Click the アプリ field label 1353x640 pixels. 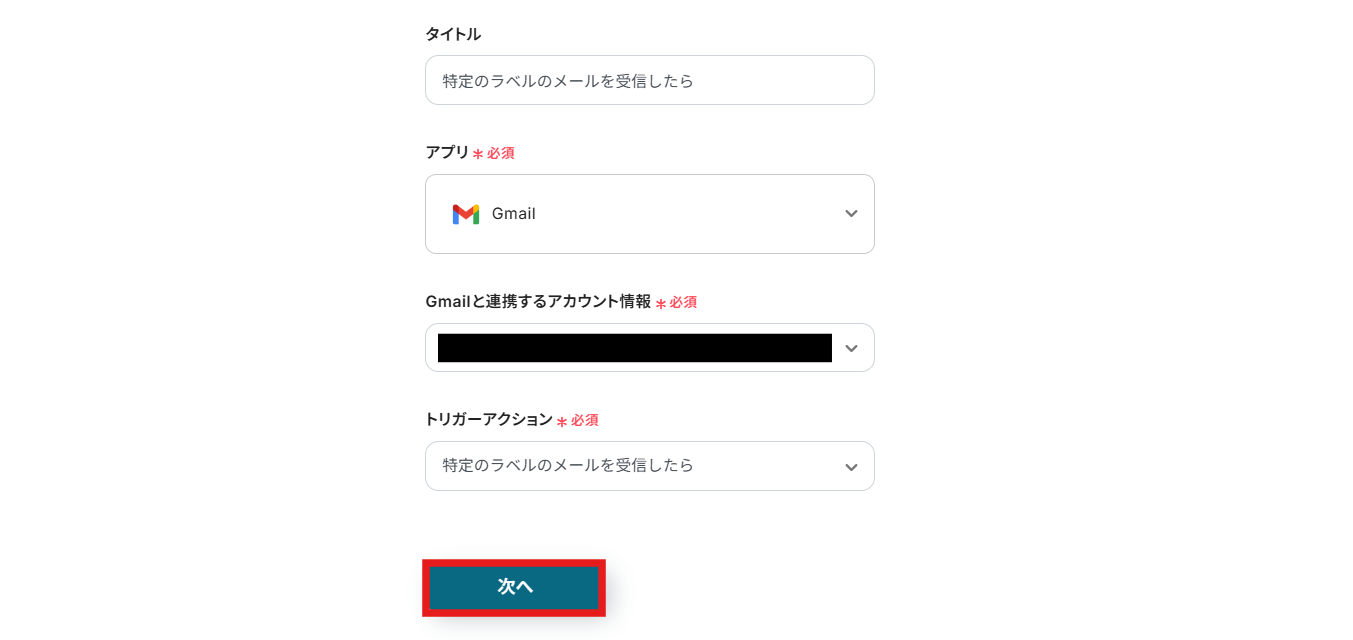pyautogui.click(x=447, y=152)
